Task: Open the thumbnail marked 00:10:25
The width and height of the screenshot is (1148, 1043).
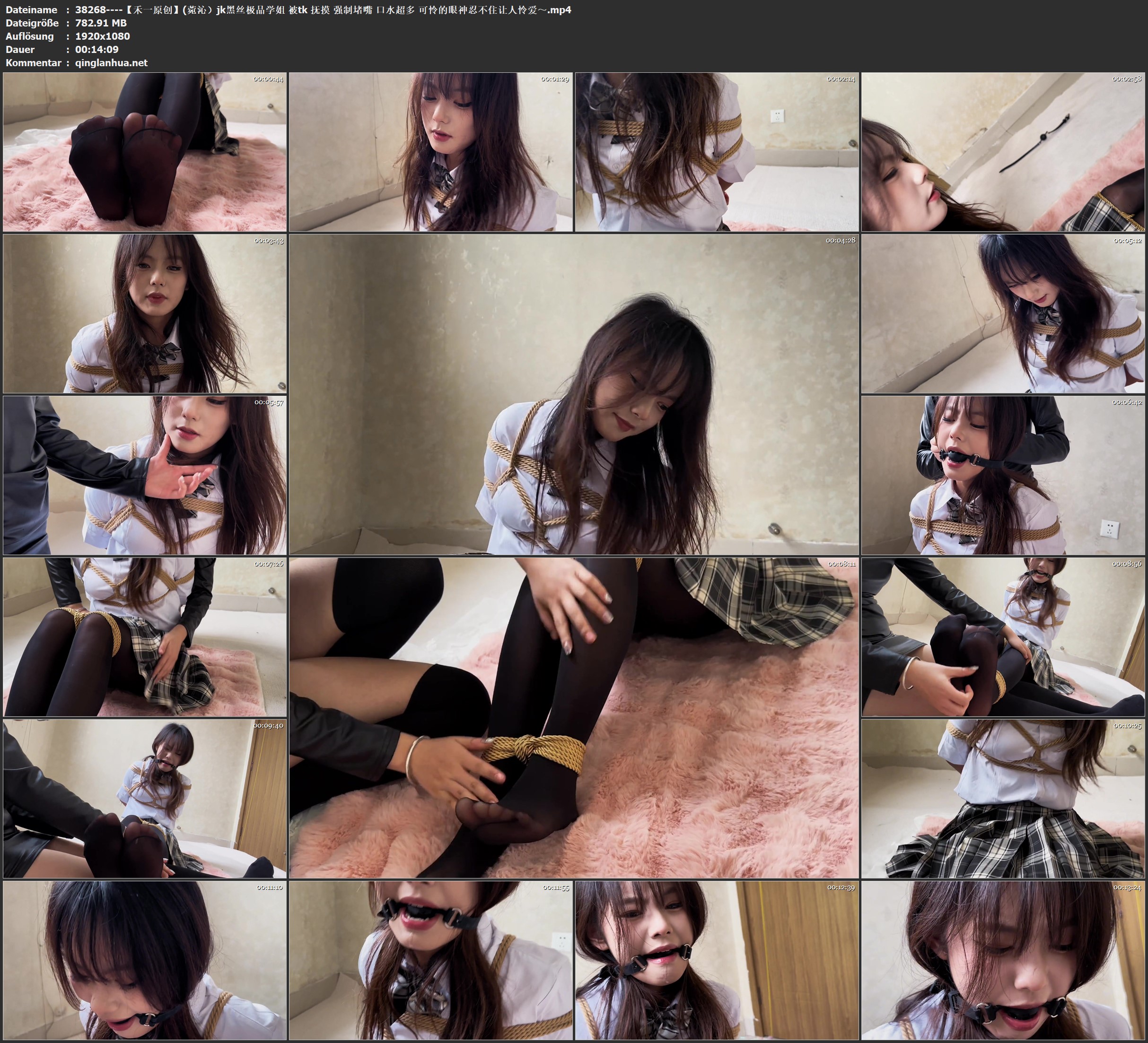Action: [1003, 798]
